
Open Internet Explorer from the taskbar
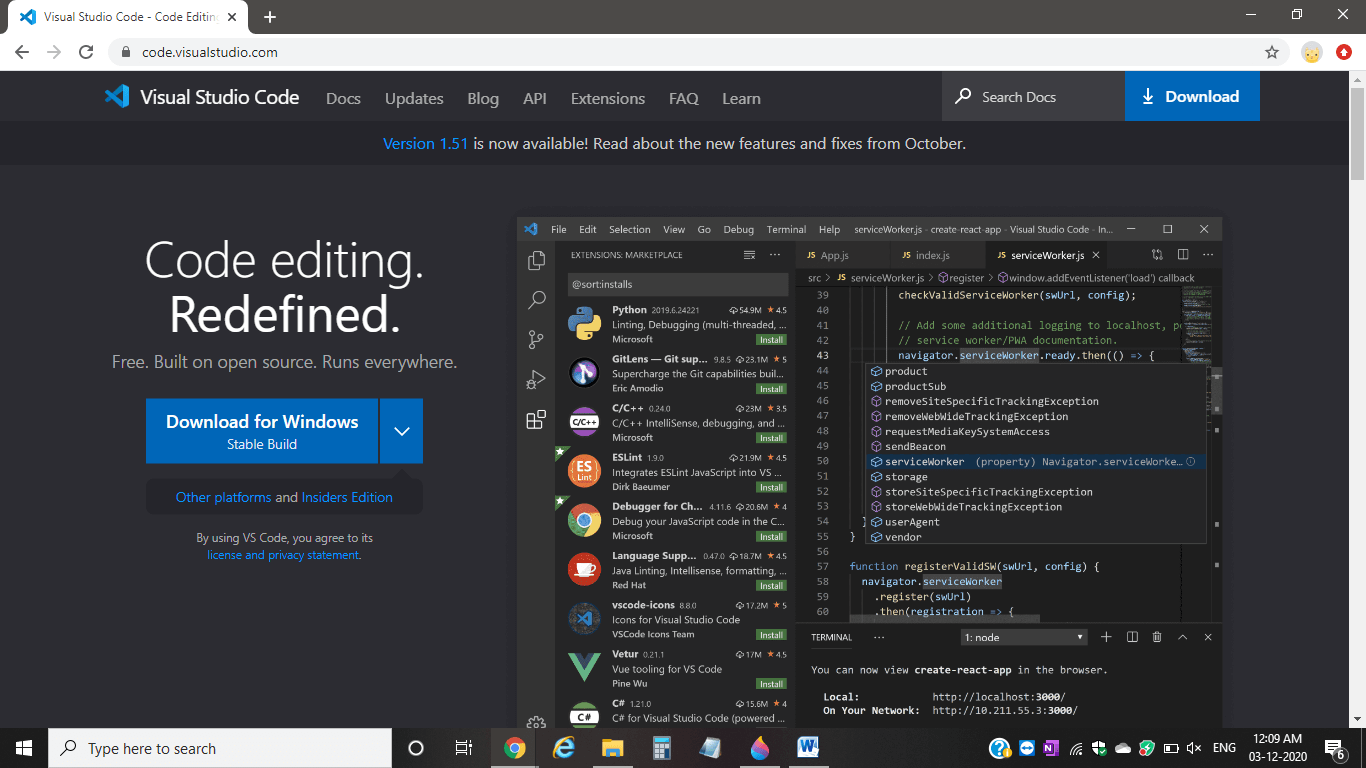pos(564,748)
